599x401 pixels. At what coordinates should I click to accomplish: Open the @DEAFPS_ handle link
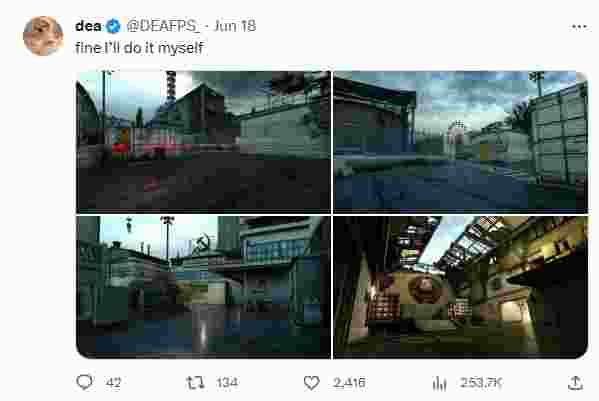[163, 26]
